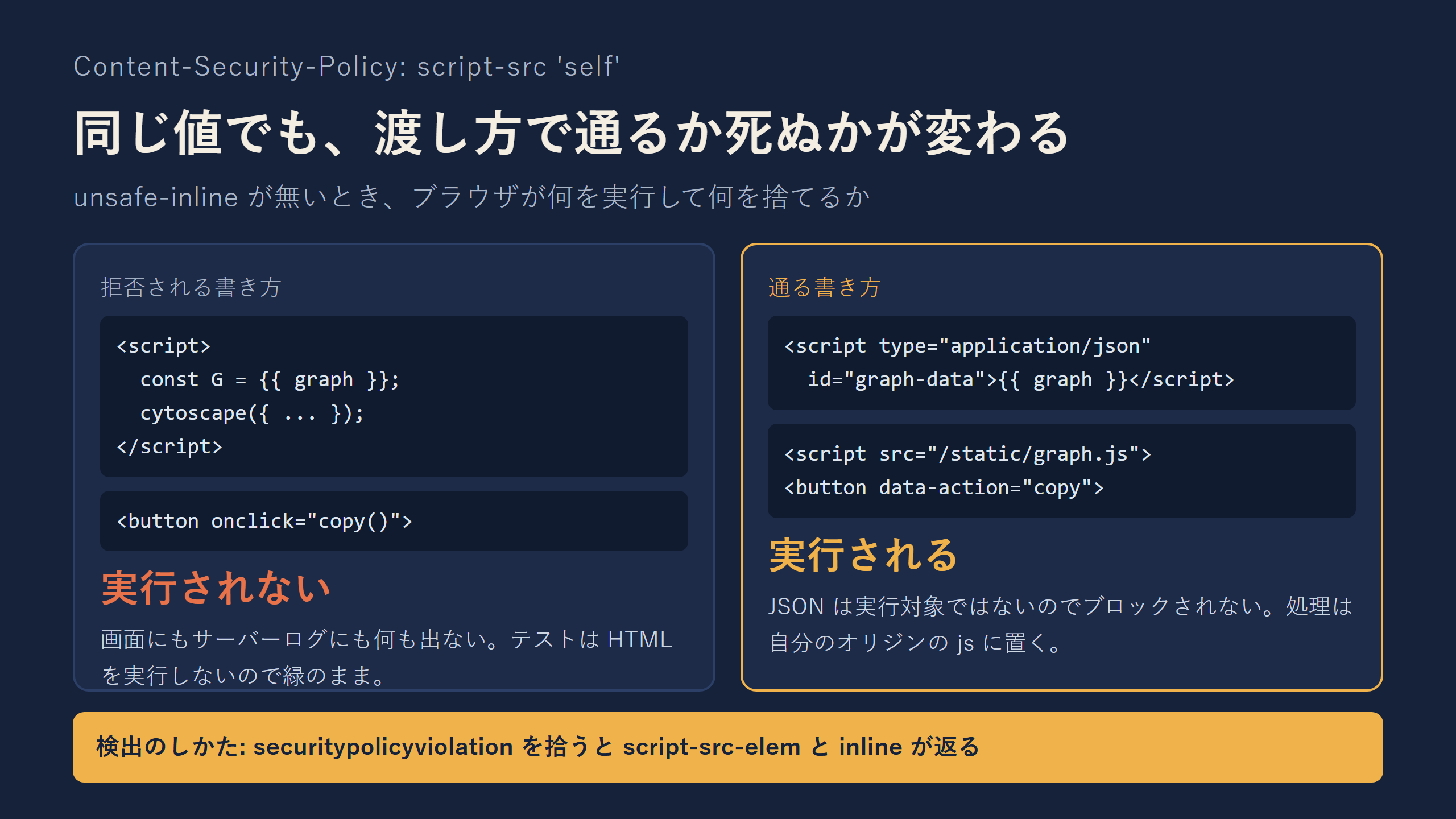Viewport: 1456px width, 819px height.
Task: Click the code <script type="application/json"
Action: pyautogui.click(x=967, y=346)
